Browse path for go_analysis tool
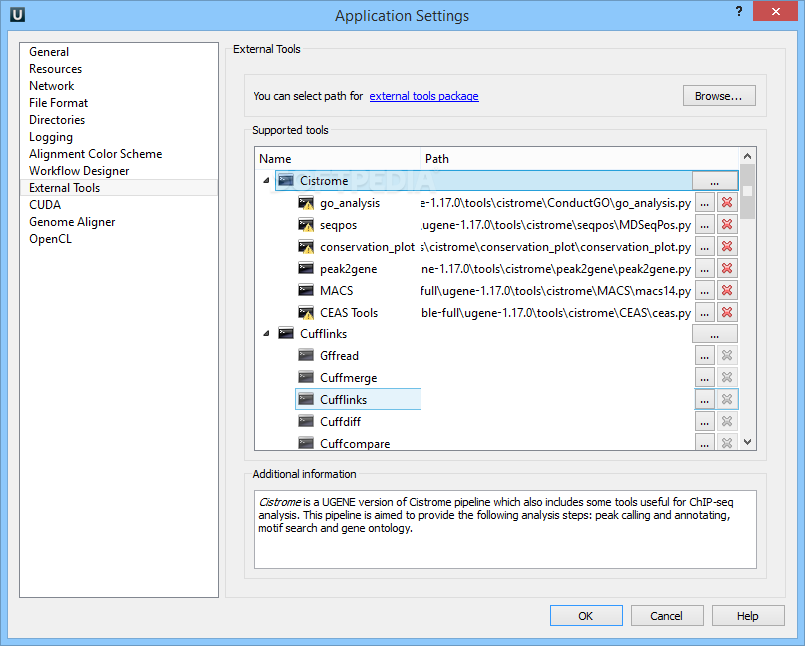 coord(704,203)
